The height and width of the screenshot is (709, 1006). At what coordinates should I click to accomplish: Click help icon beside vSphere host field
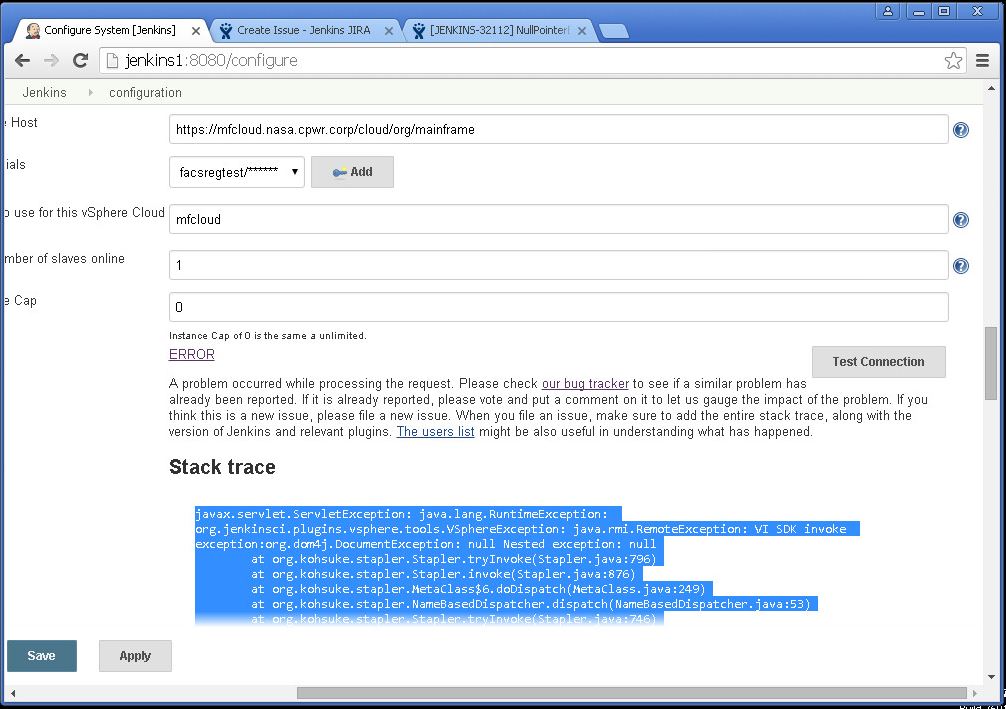tap(960, 130)
